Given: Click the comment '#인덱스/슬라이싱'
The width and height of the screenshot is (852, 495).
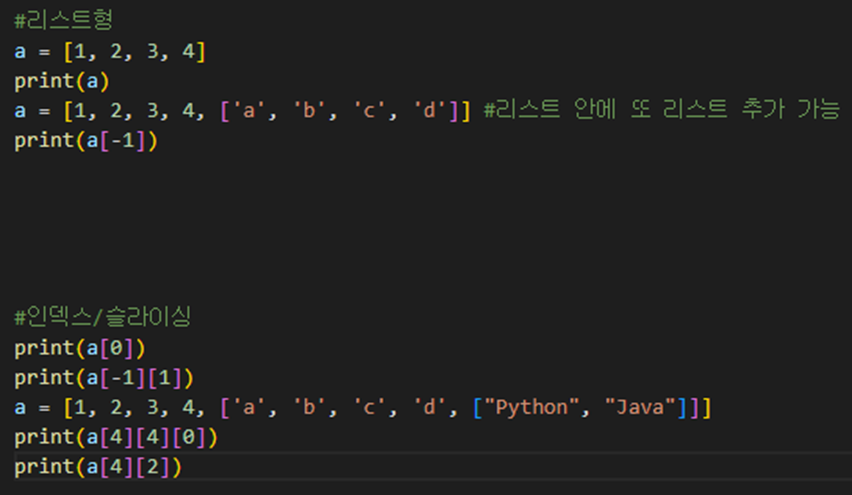Looking at the screenshot, I should point(103,317).
